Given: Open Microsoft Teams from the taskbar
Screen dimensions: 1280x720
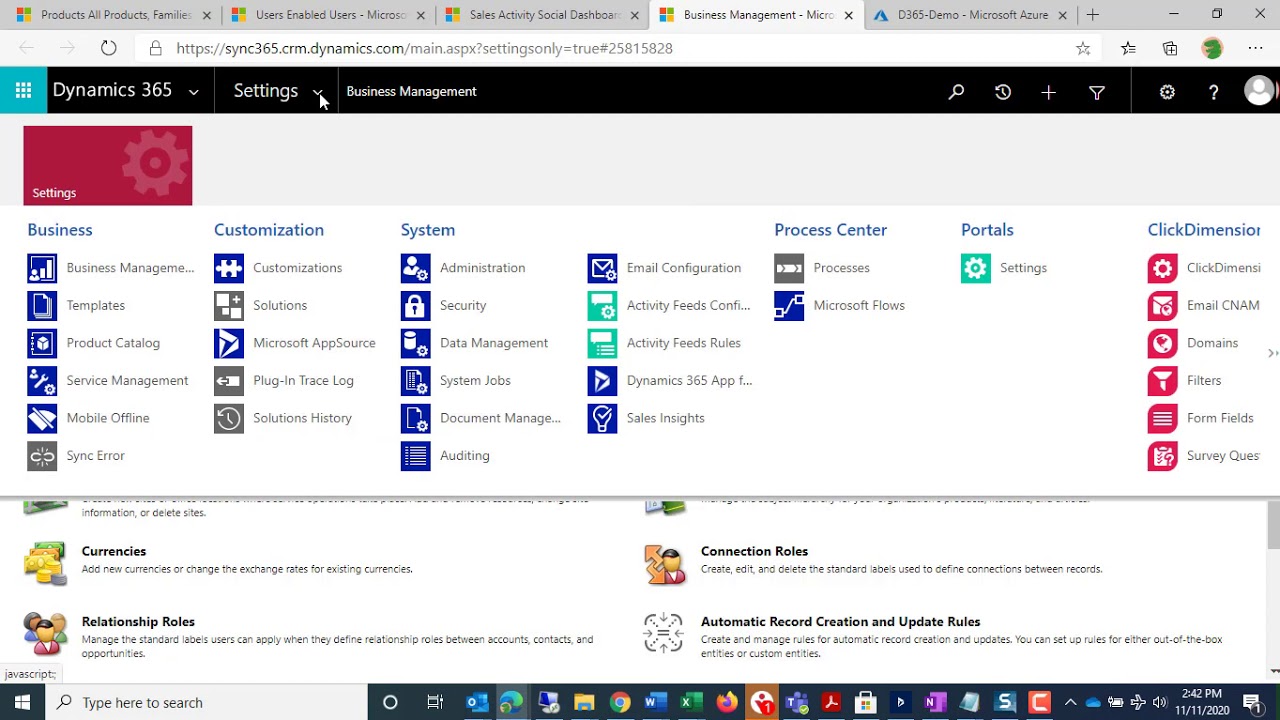Looking at the screenshot, I should point(797,702).
